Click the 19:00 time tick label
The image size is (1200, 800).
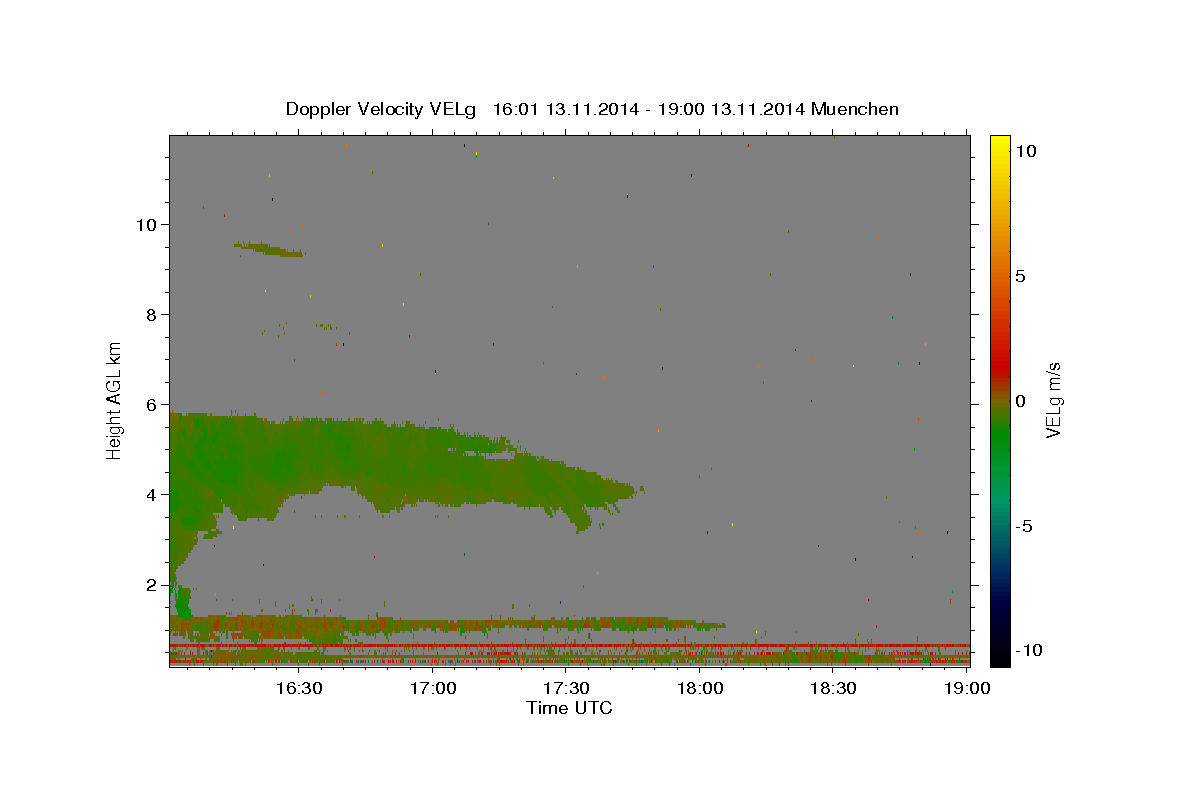[x=967, y=688]
